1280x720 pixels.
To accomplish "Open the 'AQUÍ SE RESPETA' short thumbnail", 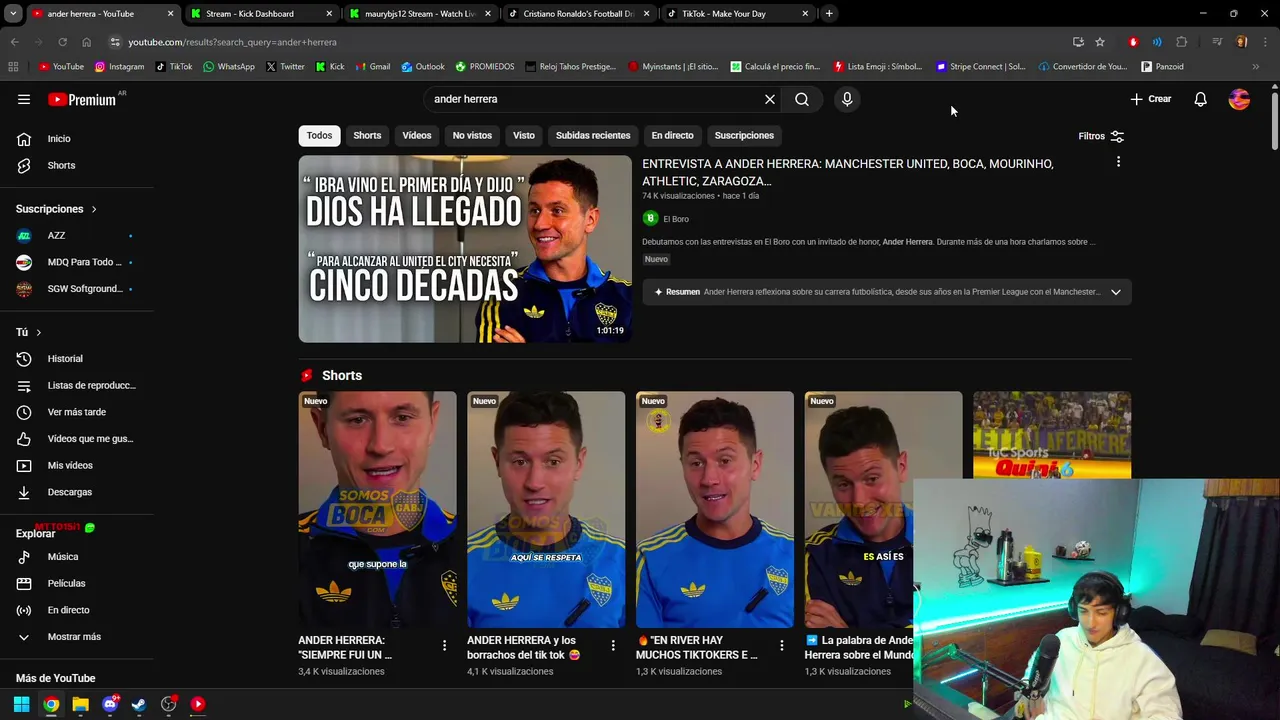I will click(x=546, y=509).
